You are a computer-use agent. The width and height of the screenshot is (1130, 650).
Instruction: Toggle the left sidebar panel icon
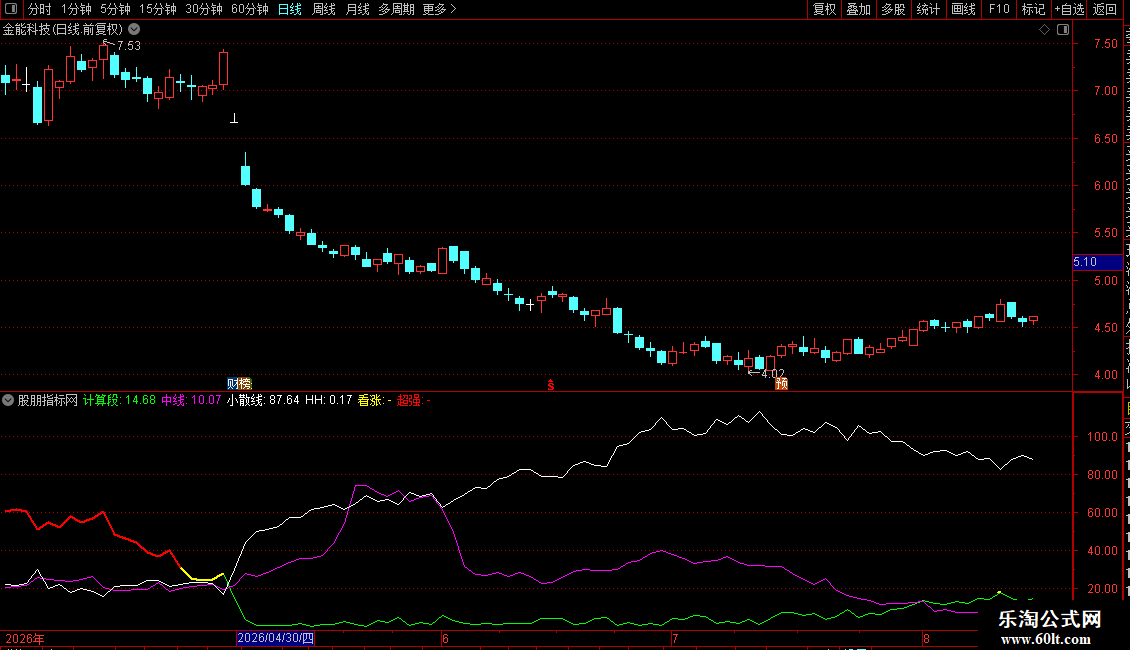[x=12, y=9]
